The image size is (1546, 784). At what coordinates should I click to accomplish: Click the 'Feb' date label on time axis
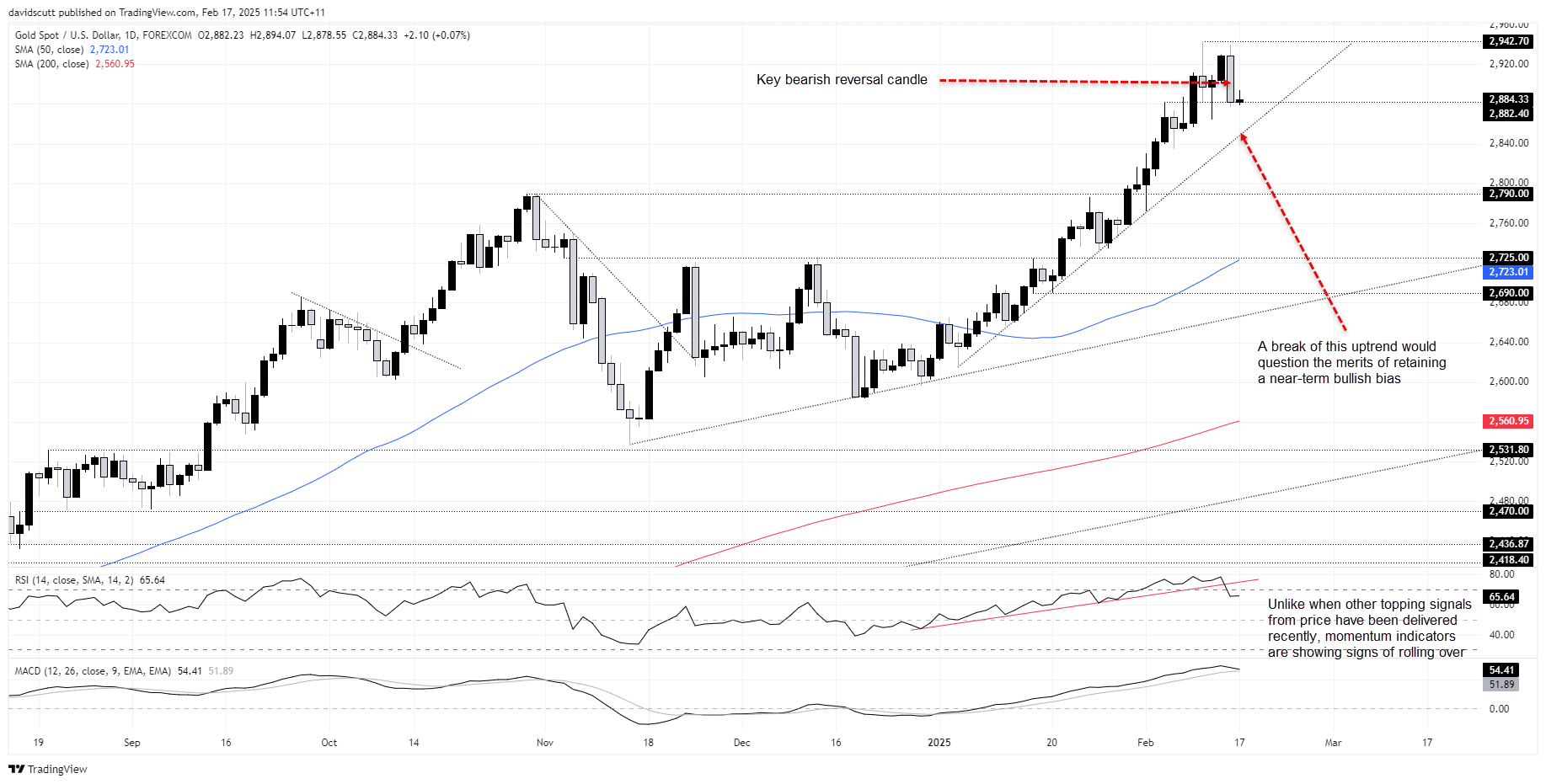click(1145, 743)
